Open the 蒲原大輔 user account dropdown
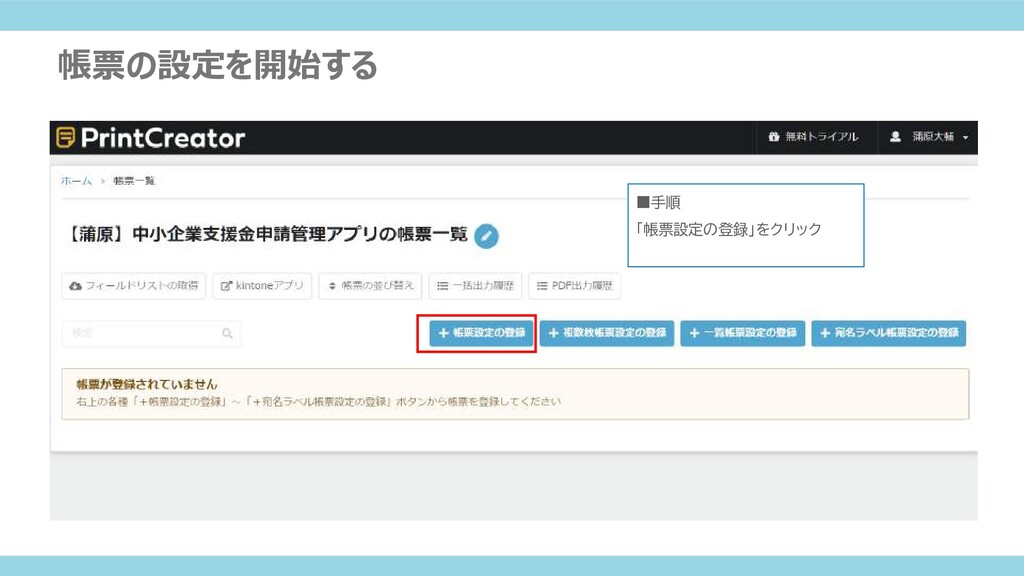This screenshot has width=1024, height=576. 929,137
